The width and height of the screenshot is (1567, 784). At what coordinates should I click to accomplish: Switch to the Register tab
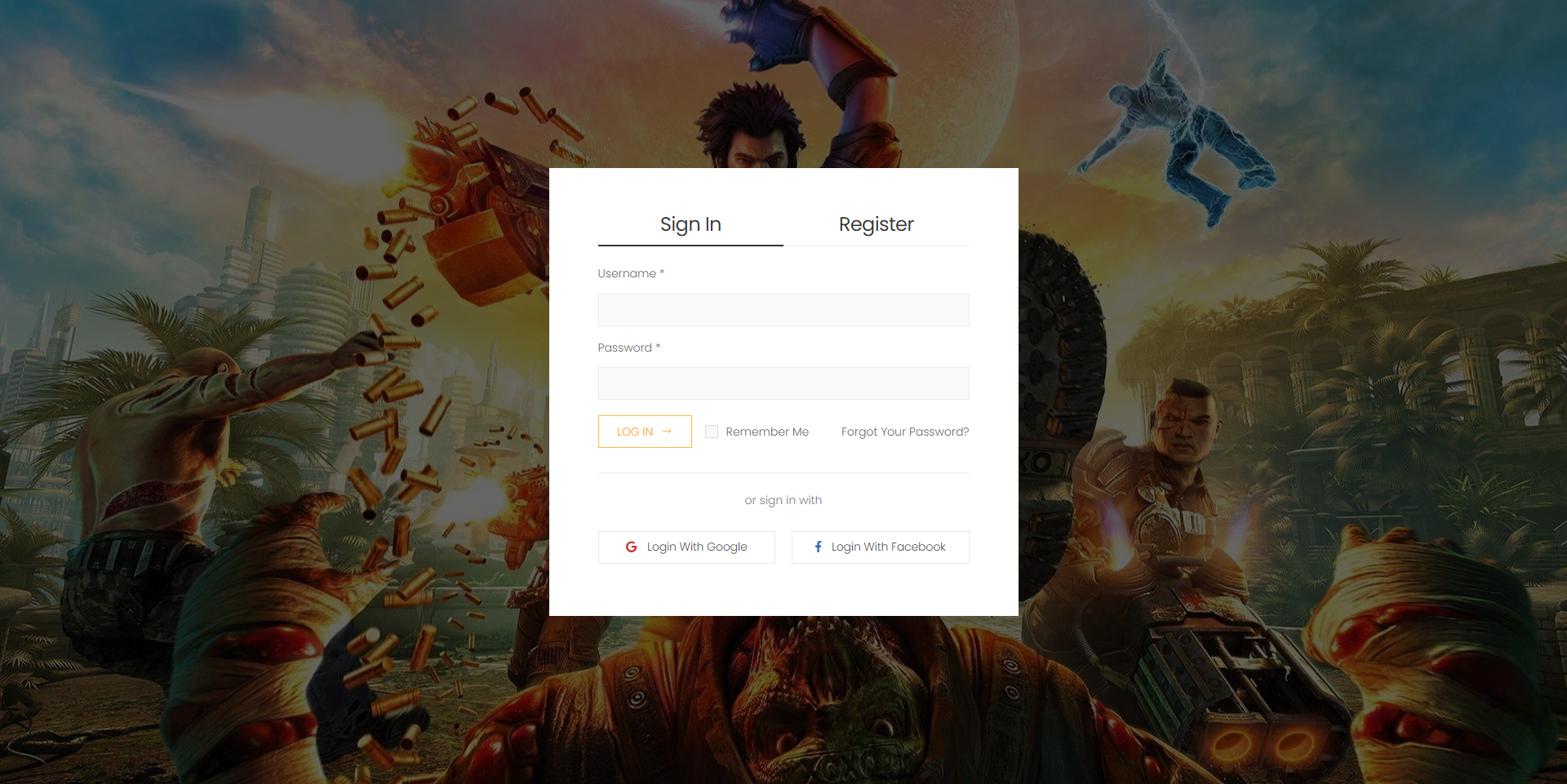click(x=876, y=224)
